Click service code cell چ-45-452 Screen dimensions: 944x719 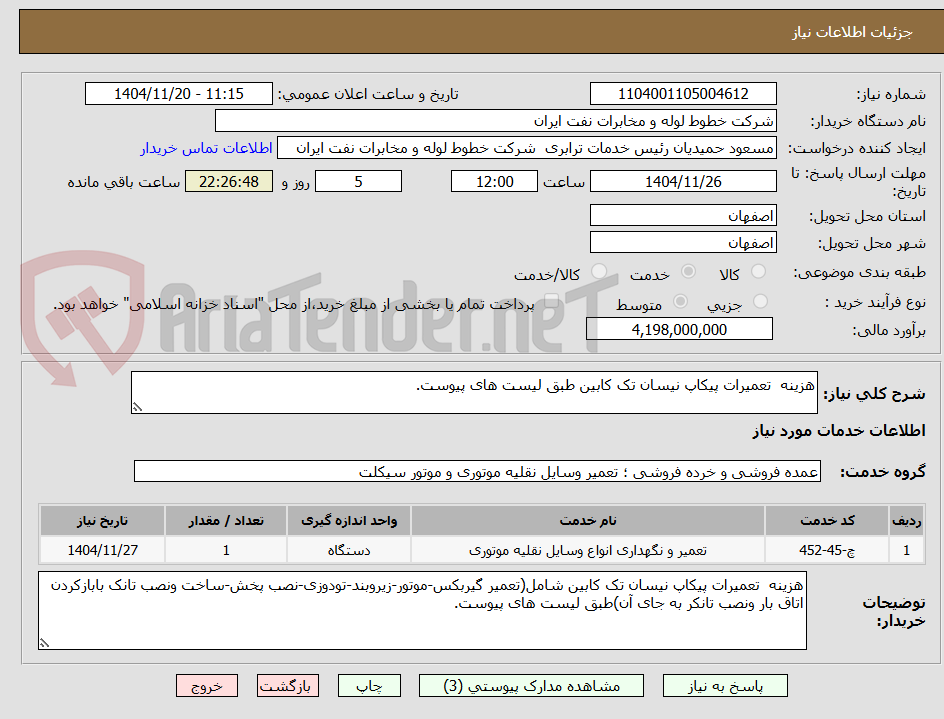[827, 550]
